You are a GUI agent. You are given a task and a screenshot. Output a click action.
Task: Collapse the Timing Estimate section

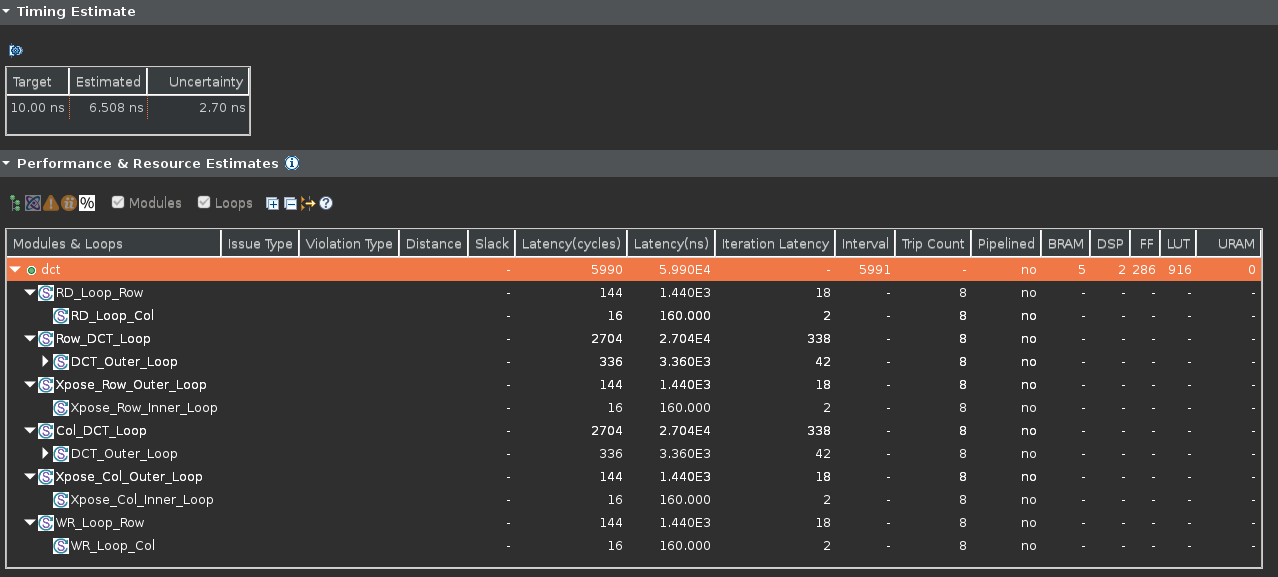pos(7,12)
